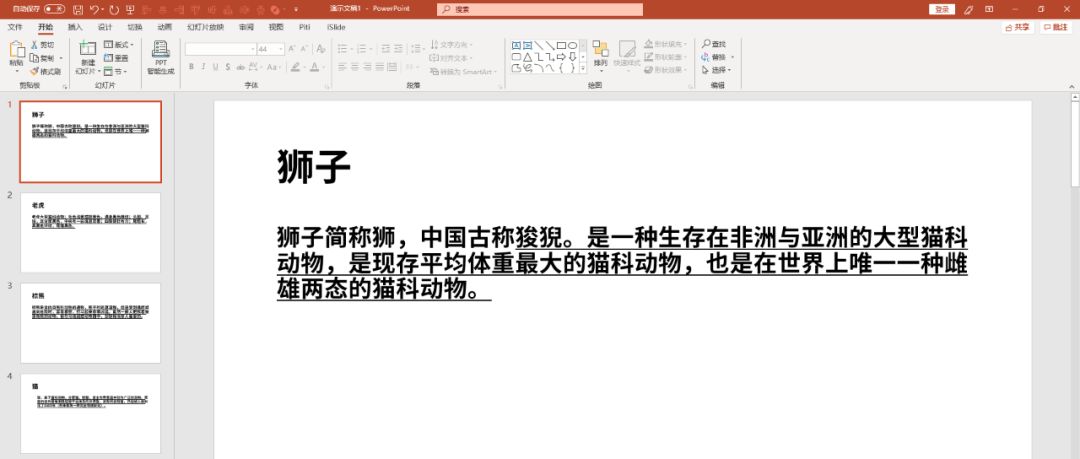Click the numbered list icon
The width and height of the screenshot is (1080, 459).
[363, 49]
